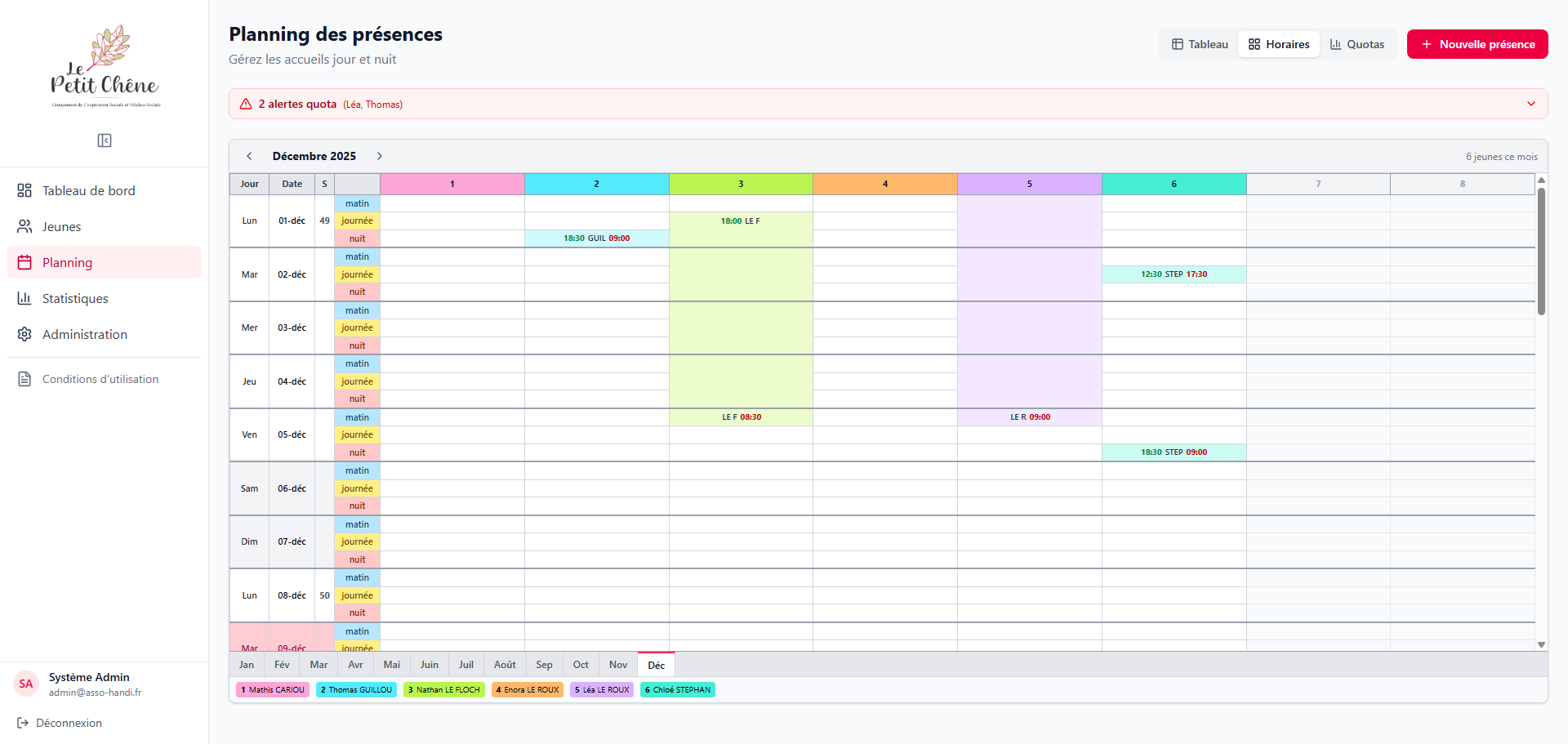This screenshot has width=1568, height=744.
Task: Go to next month with right chevron
Action: [380, 156]
